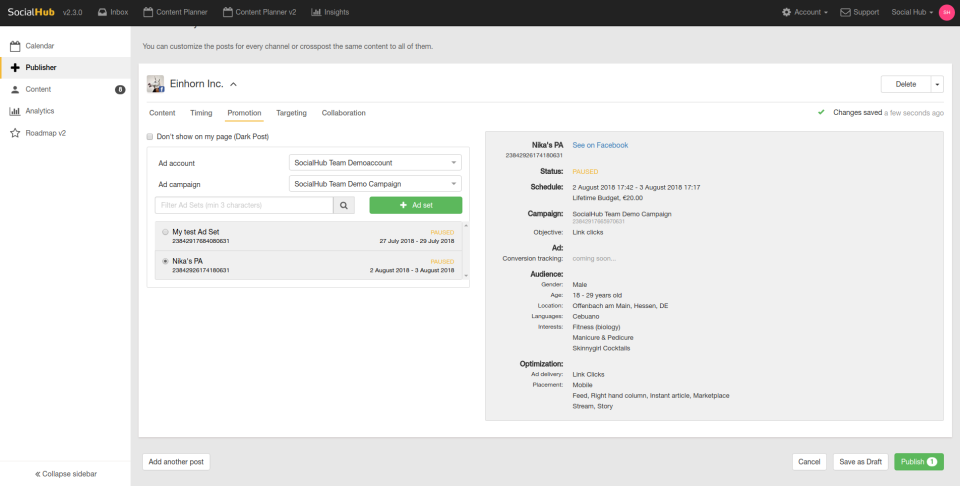Click the ad set list scrollbar
The height and width of the screenshot is (486, 960).
[466, 251]
